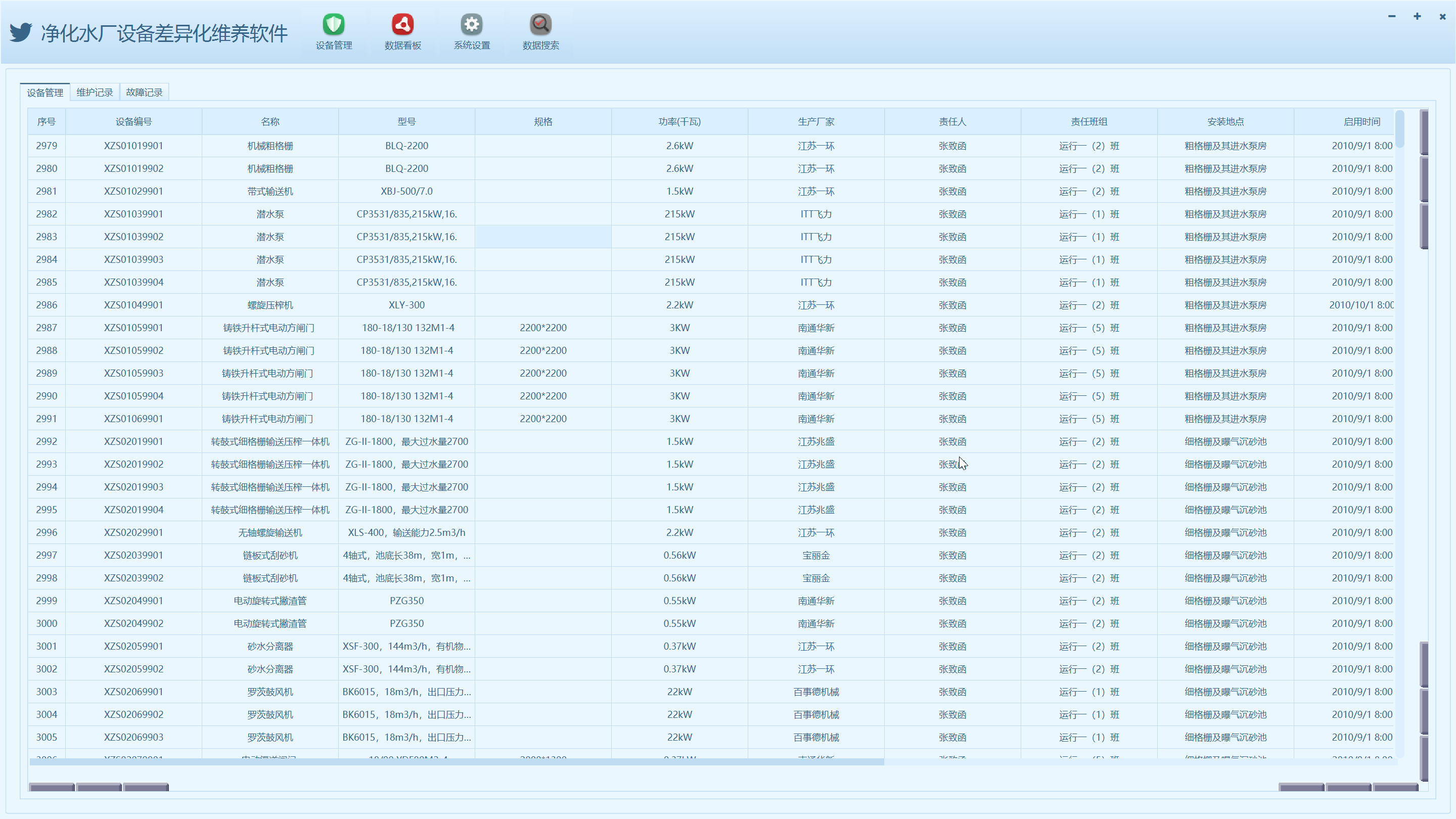
Task: Select device code XZS02039901
Action: 133,555
